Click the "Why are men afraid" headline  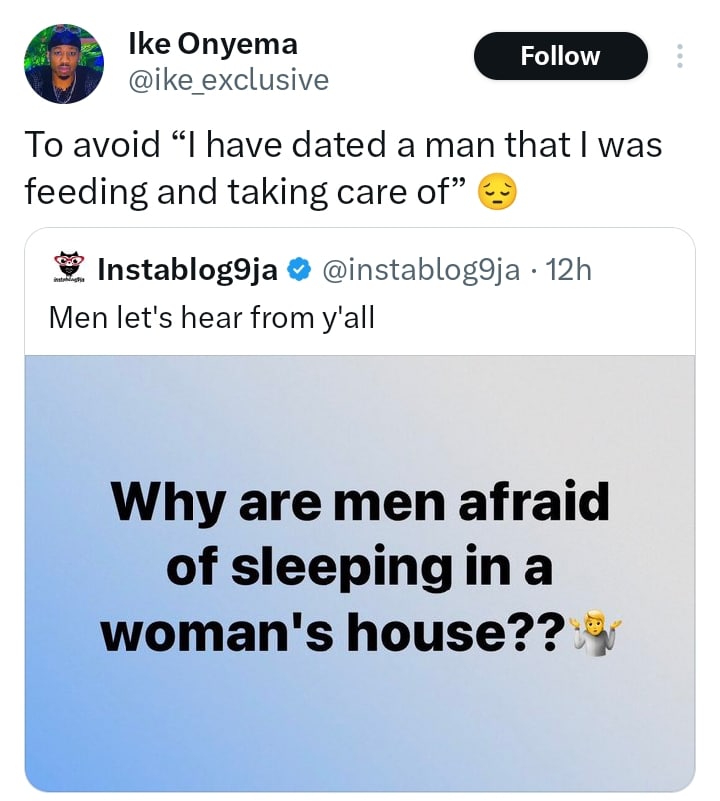click(360, 501)
